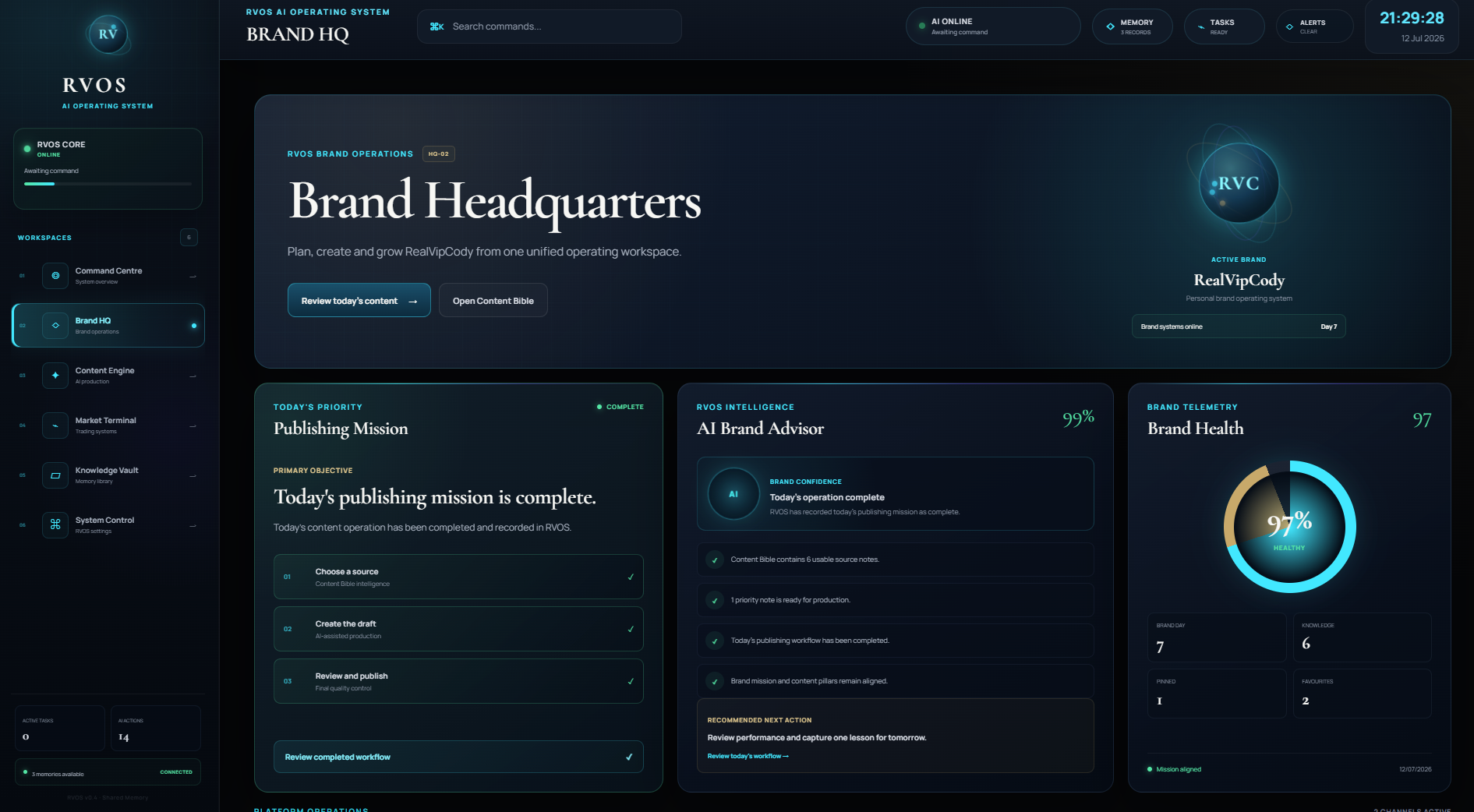Image resolution: width=1474 pixels, height=812 pixels.
Task: Click Review completed workflow button
Action: (x=458, y=757)
